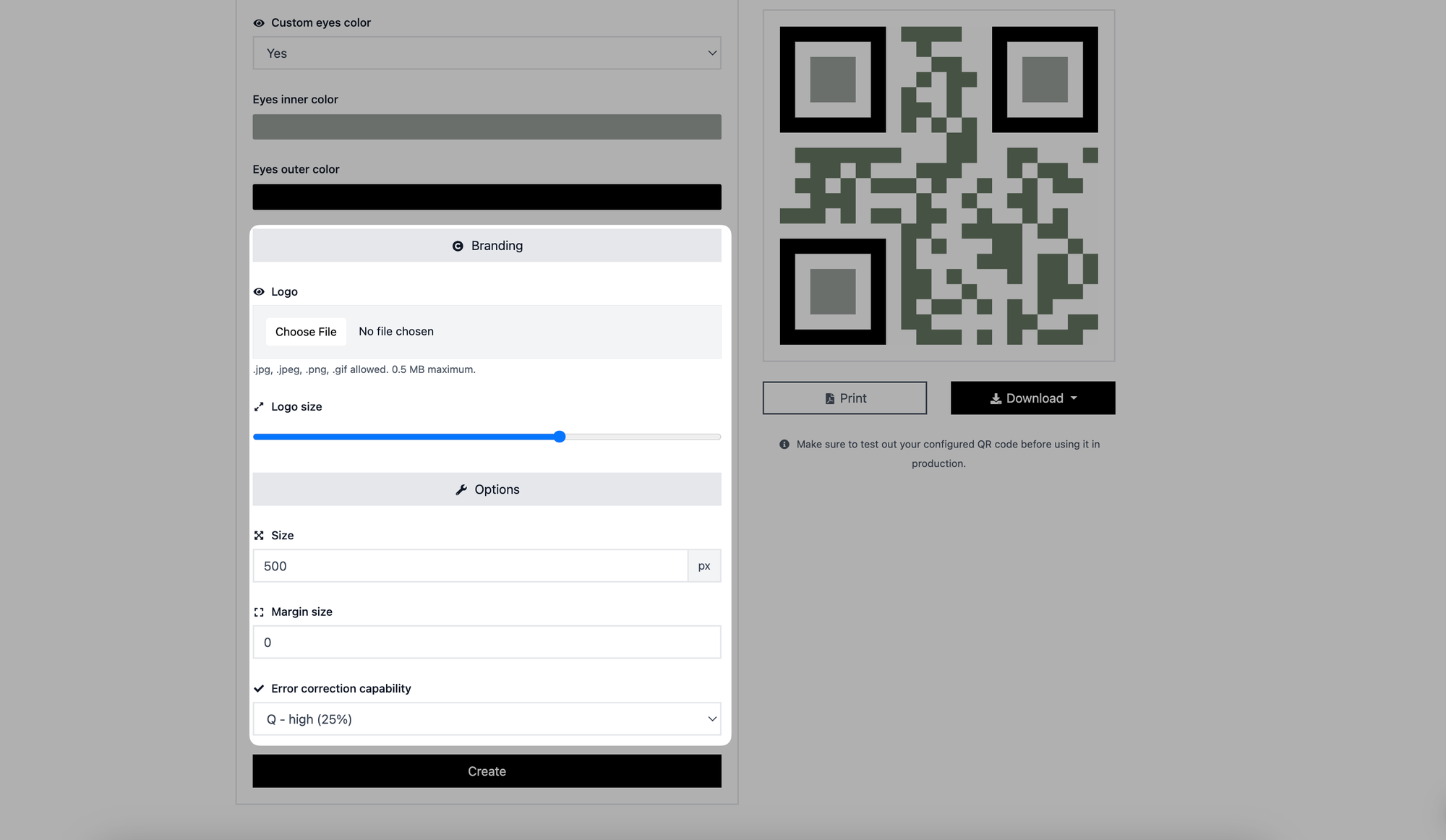The height and width of the screenshot is (840, 1446).
Task: Choose File for Logo upload
Action: pyautogui.click(x=306, y=331)
